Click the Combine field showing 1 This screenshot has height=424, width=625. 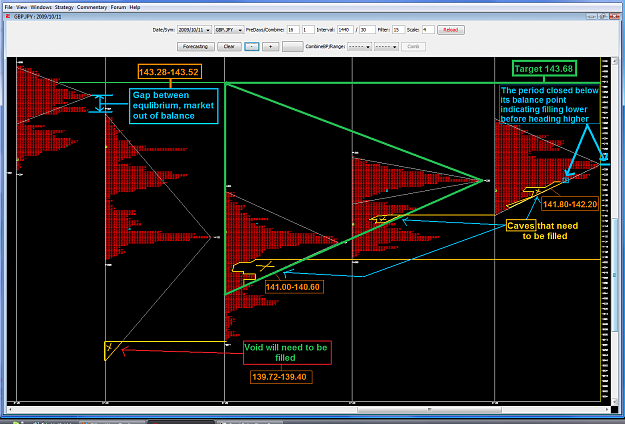click(308, 30)
